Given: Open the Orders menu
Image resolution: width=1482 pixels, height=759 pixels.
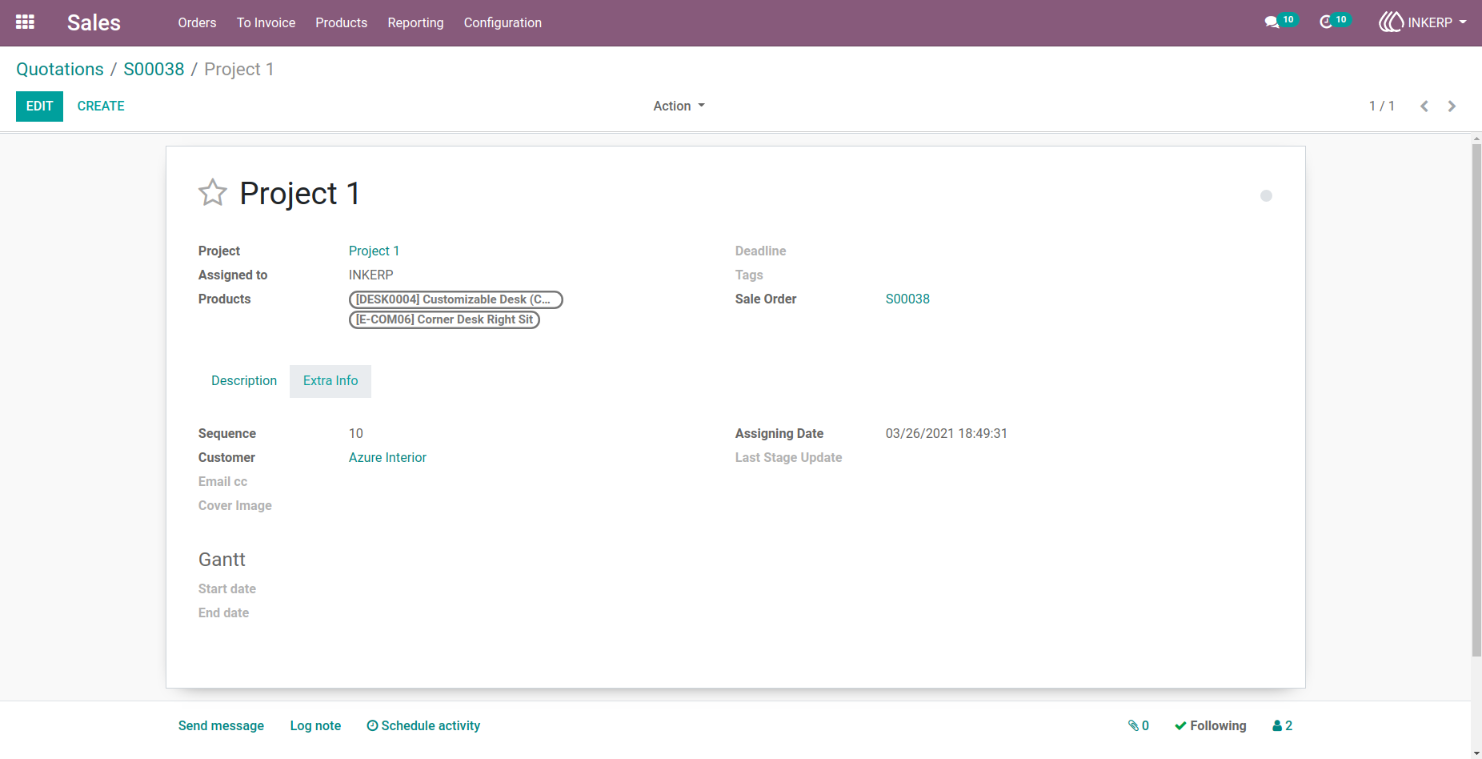Looking at the screenshot, I should [197, 22].
